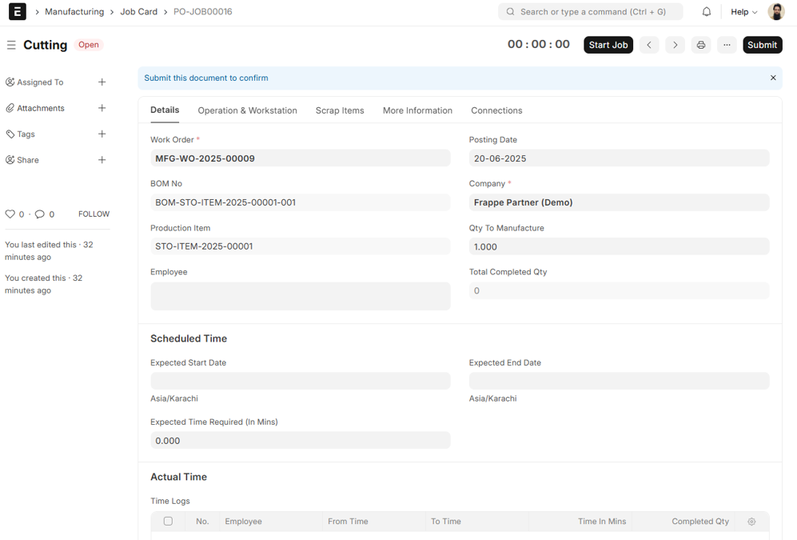797x540 pixels.
Task: Click the Employee input field
Action: (x=300, y=296)
